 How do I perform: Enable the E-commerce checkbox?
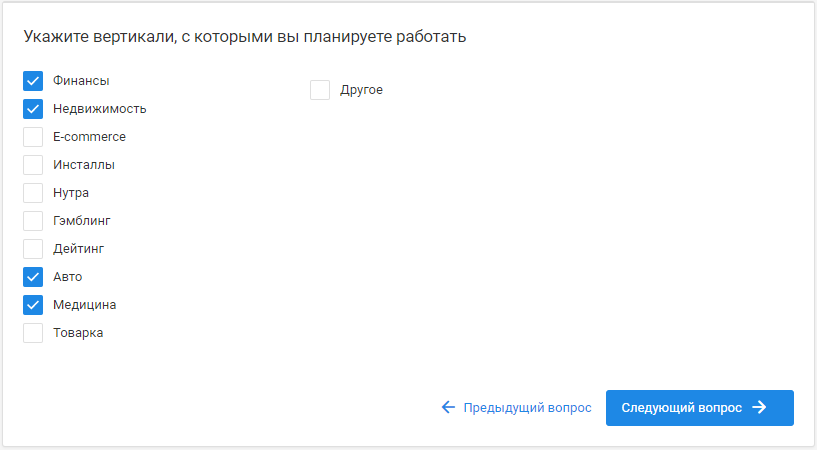[33, 137]
